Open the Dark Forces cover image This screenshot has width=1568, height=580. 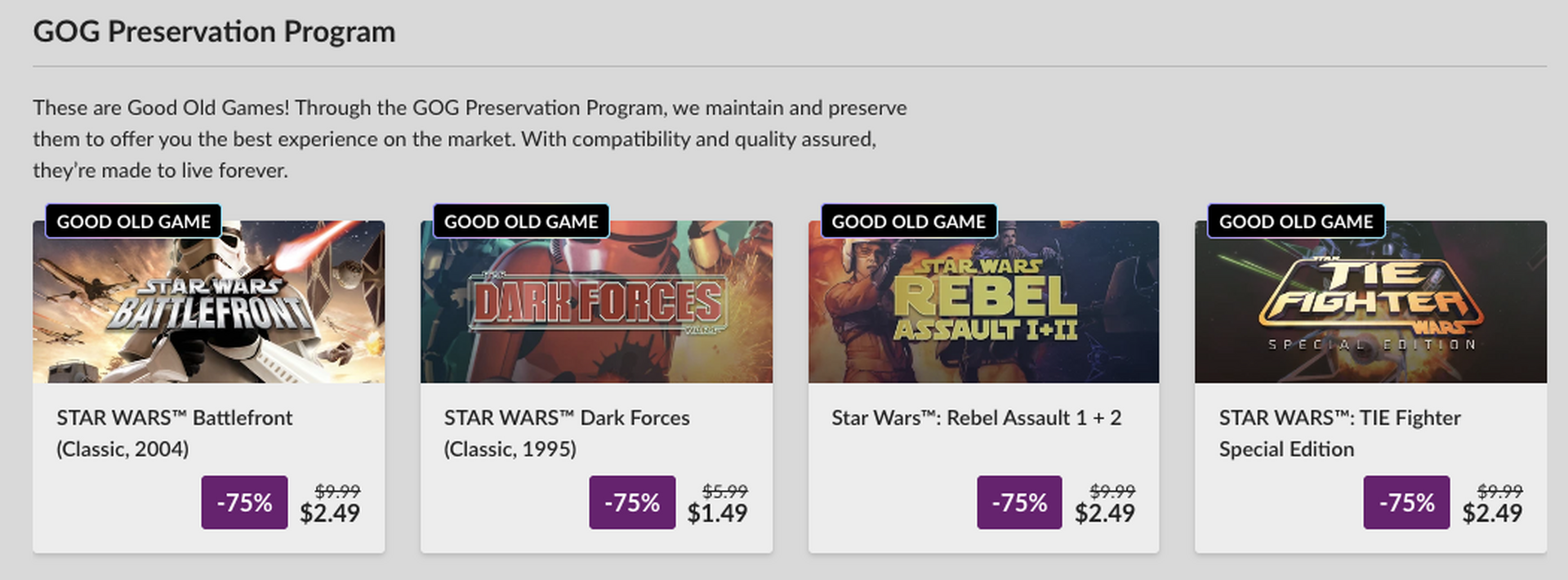[x=596, y=310]
